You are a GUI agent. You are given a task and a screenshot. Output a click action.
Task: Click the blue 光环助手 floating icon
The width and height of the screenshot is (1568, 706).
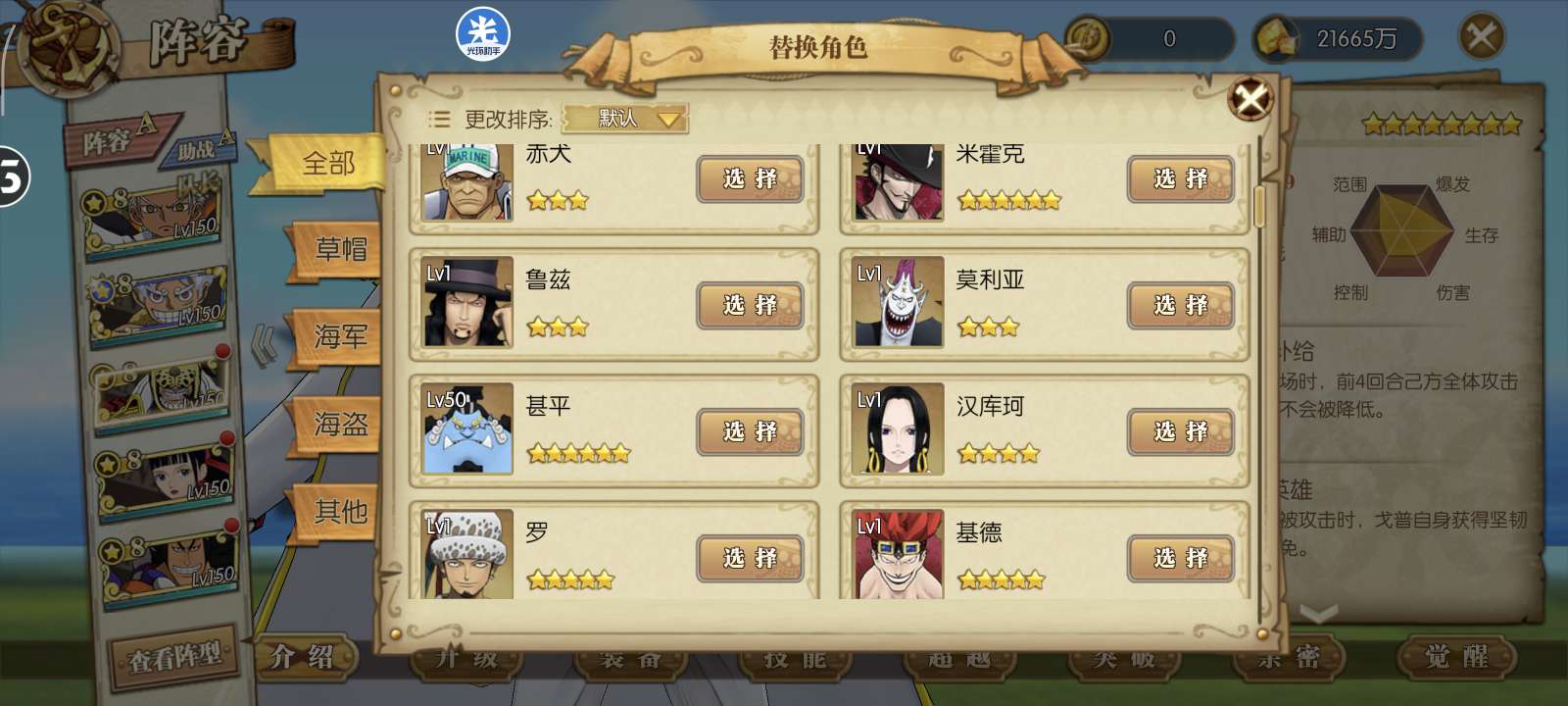click(x=483, y=34)
